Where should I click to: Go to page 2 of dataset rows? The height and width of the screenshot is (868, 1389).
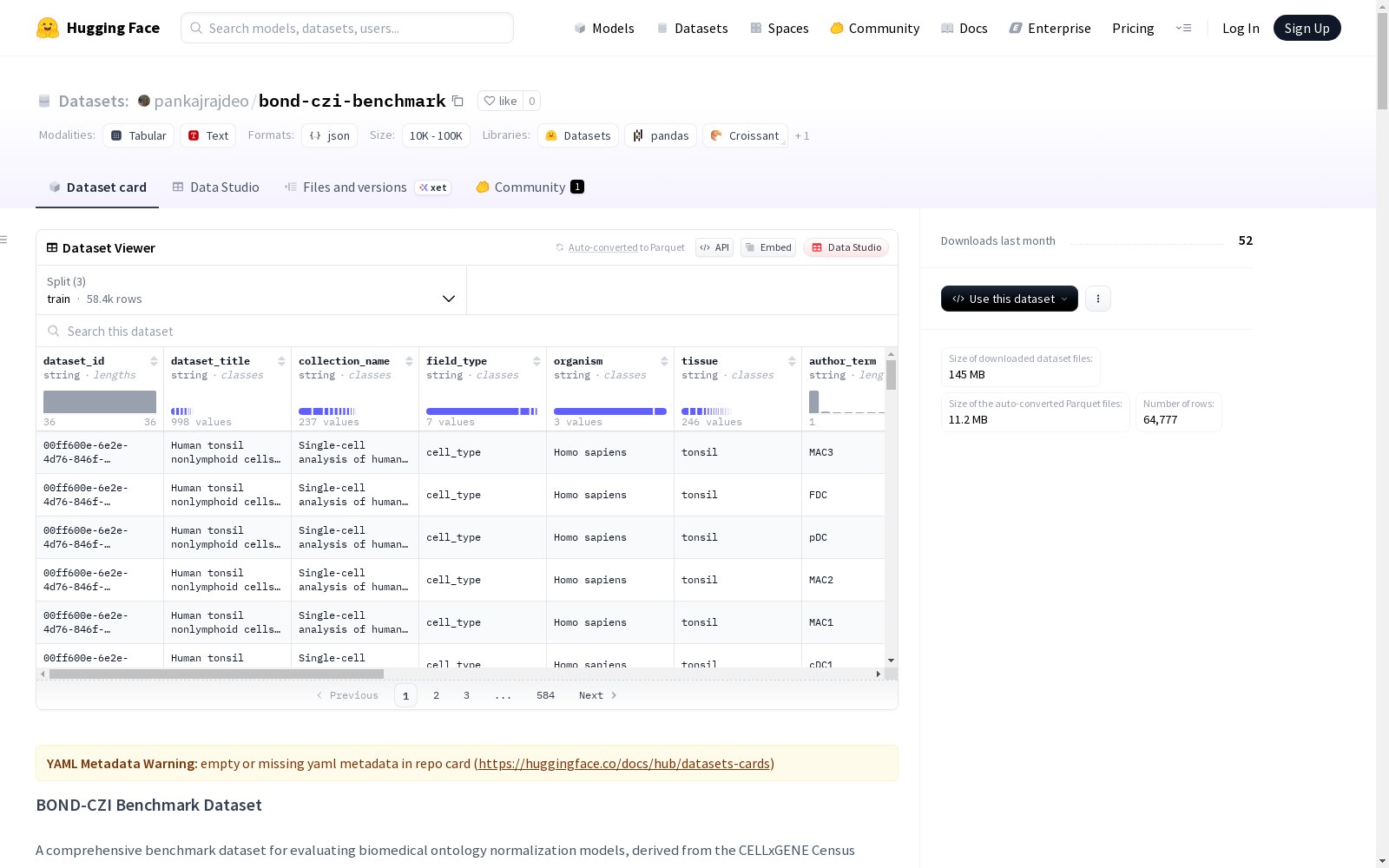[436, 695]
